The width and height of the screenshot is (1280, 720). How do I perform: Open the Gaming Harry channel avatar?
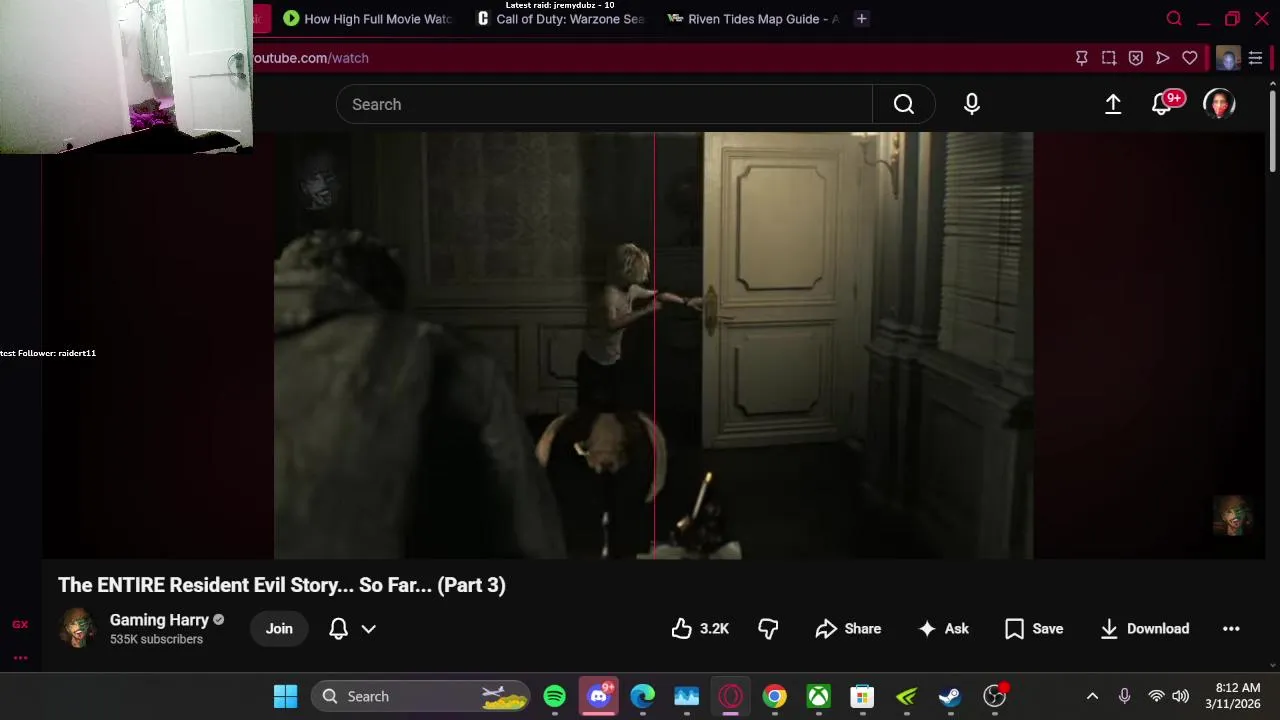78,628
